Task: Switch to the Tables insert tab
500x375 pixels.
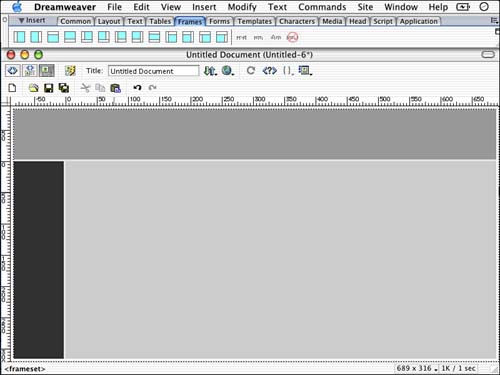Action: pos(160,21)
